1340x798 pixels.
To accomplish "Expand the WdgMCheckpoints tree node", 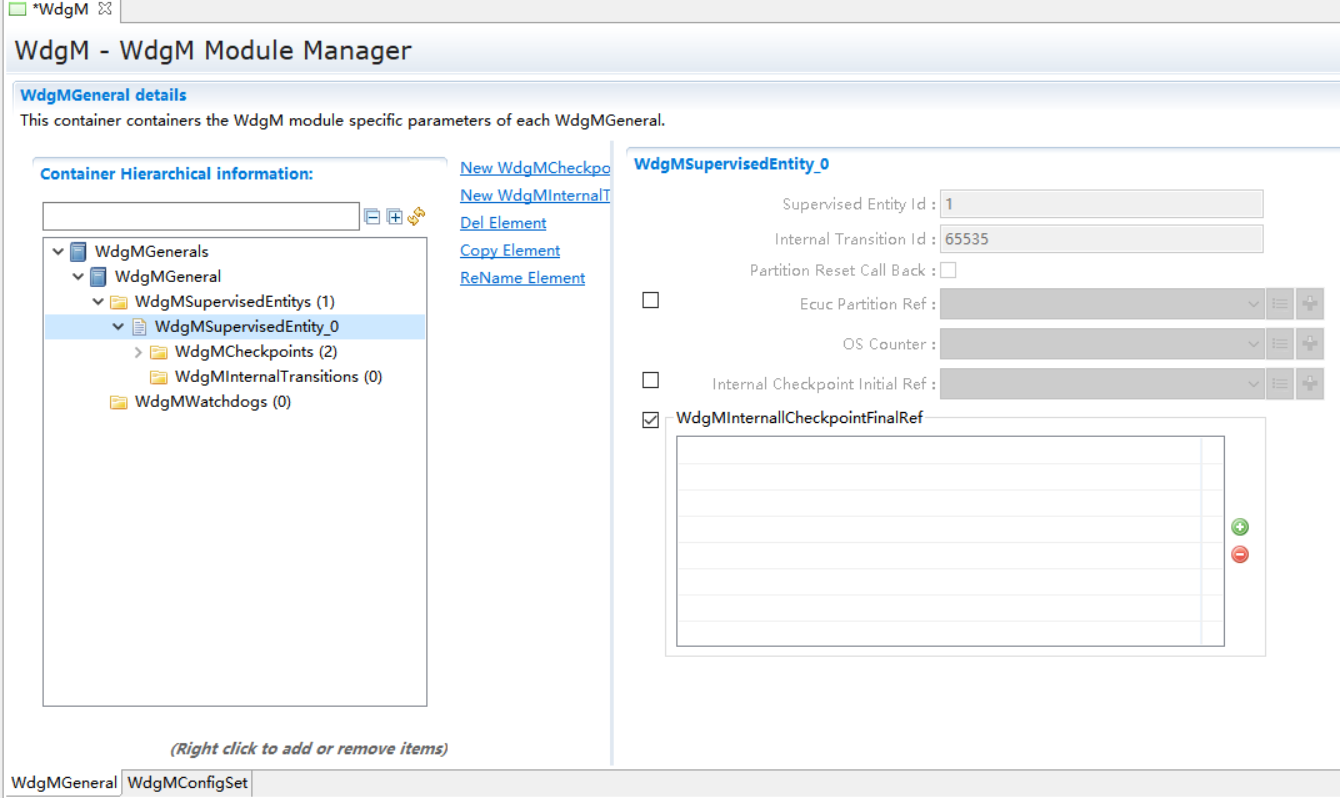I will click(138, 352).
